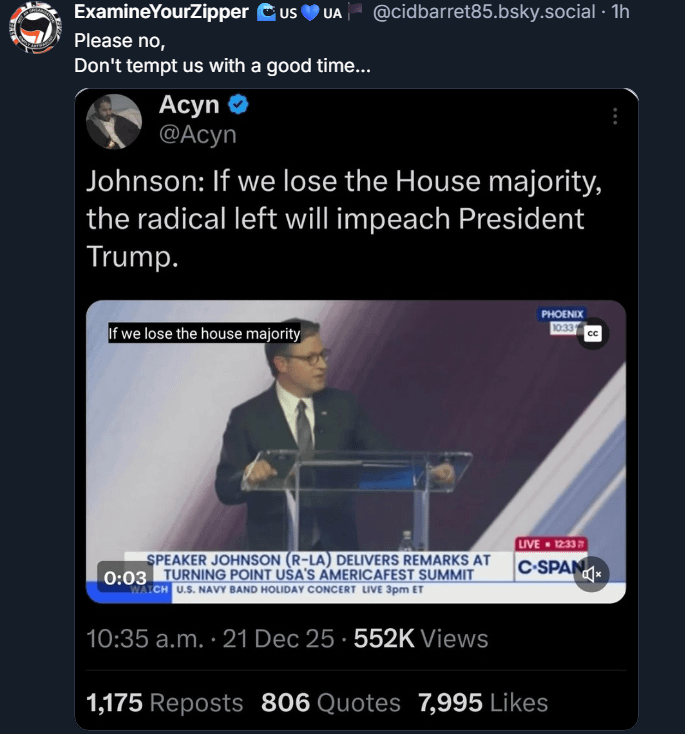685x734 pixels.
Task: Toggle closed captions on the video
Action: 591,334
